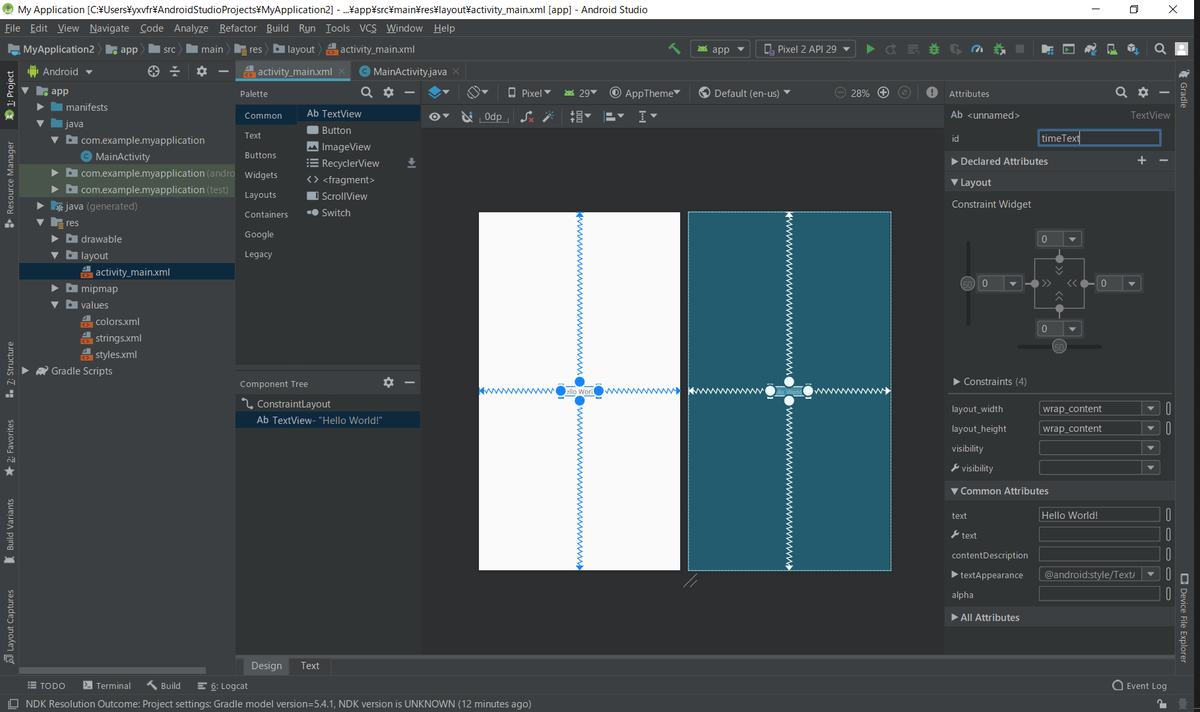Adjust the vertical bias slider handle
The image size is (1200, 712).
pos(967,283)
